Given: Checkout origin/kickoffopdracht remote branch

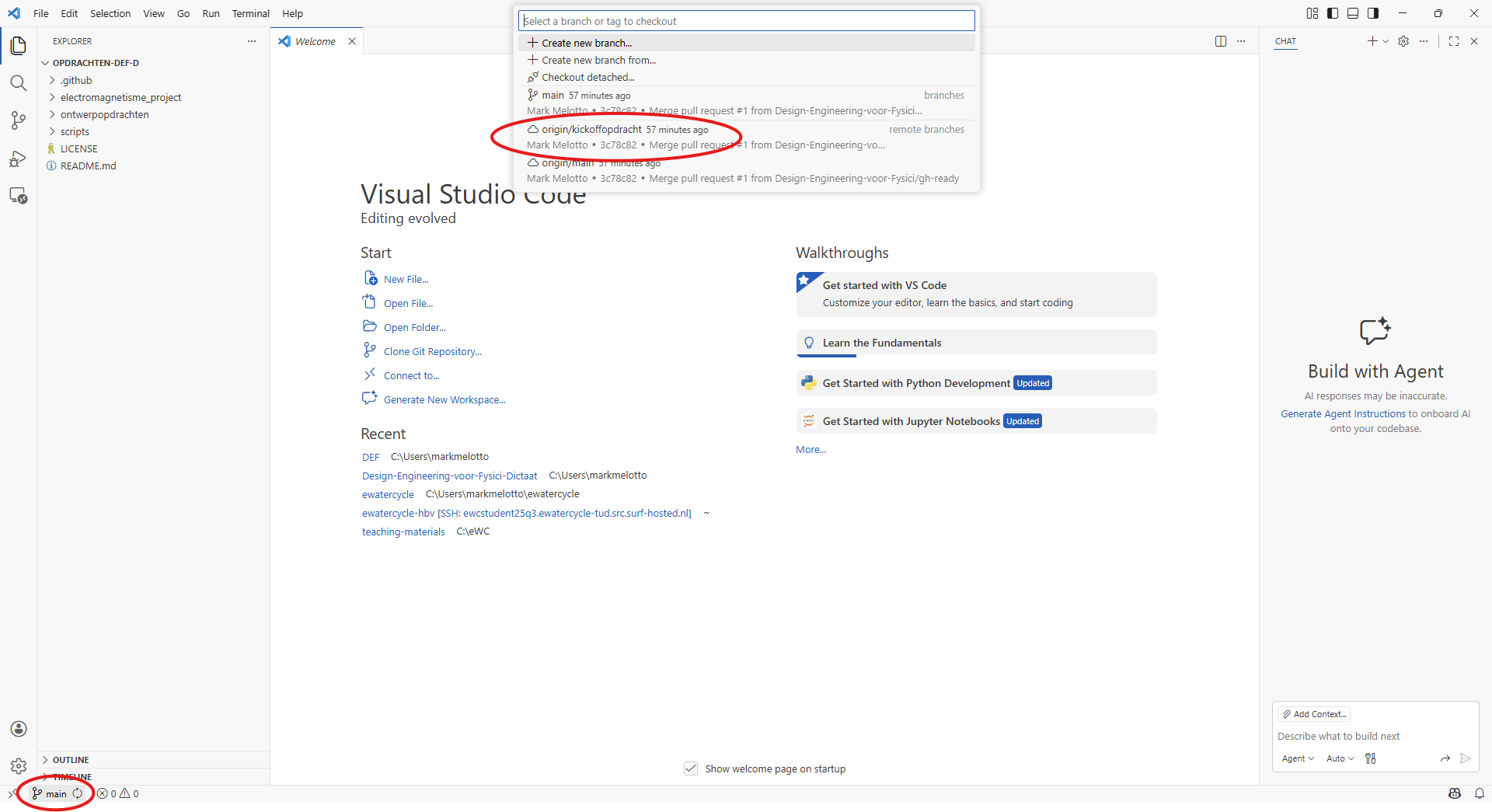Looking at the screenshot, I should pyautogui.click(x=747, y=137).
